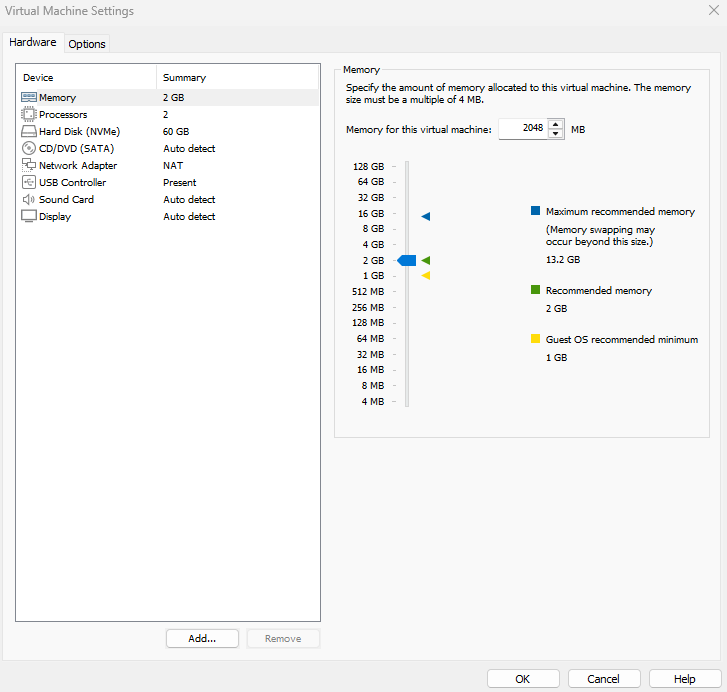
Task: Click the Present USB summary value
Action: (x=179, y=182)
